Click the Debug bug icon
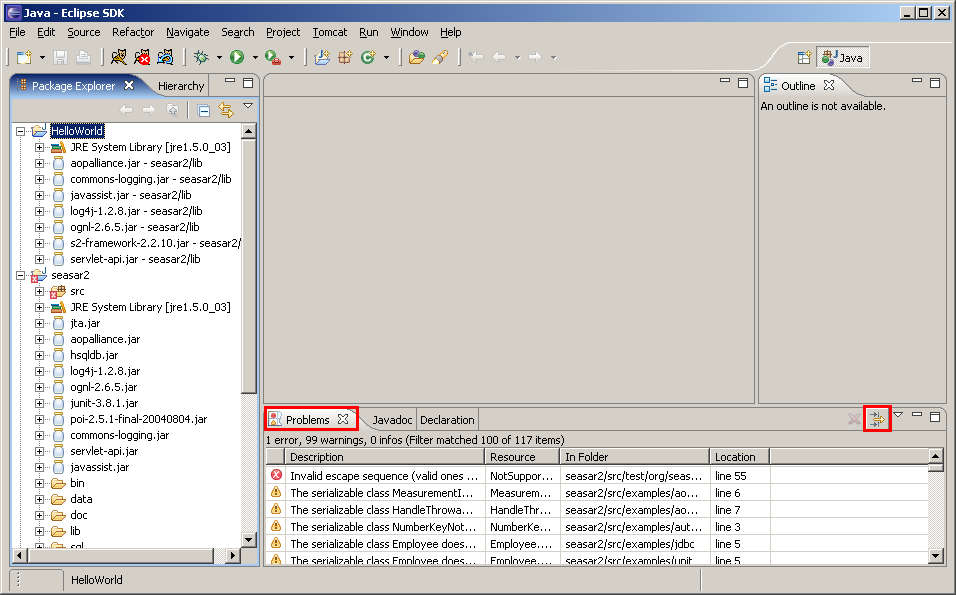 [201, 58]
